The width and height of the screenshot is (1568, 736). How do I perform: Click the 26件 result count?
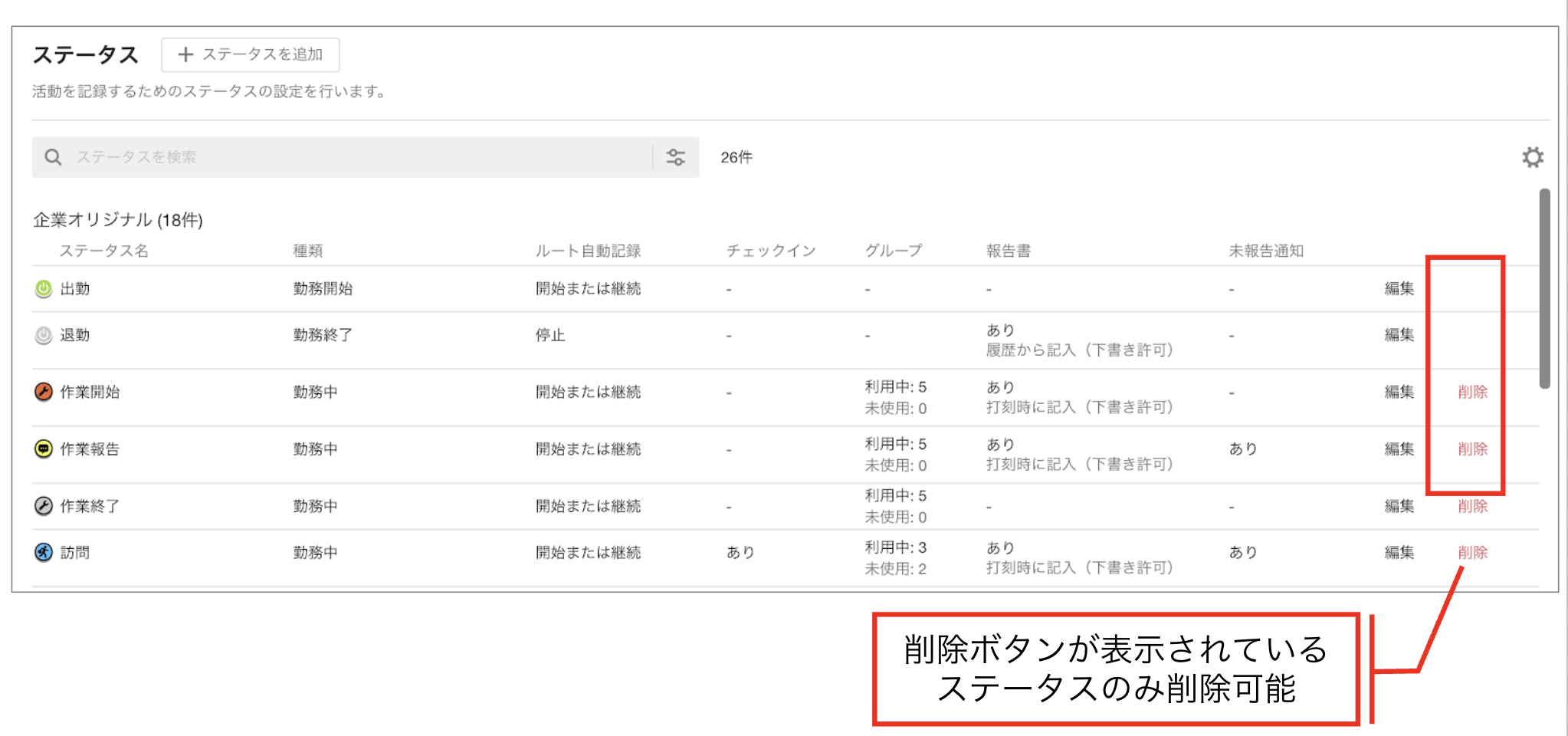[x=736, y=157]
